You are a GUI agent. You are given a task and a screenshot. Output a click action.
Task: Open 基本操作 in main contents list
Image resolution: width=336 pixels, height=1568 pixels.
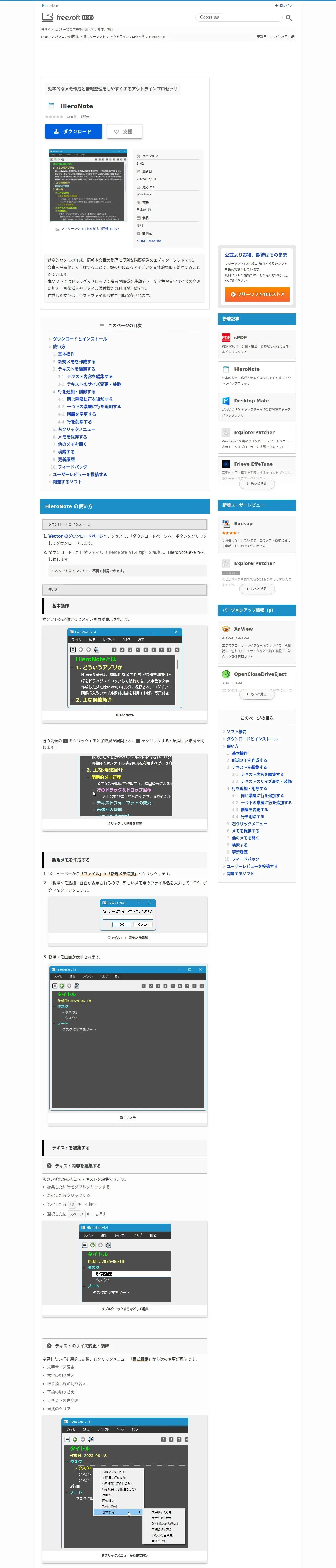pos(66,354)
